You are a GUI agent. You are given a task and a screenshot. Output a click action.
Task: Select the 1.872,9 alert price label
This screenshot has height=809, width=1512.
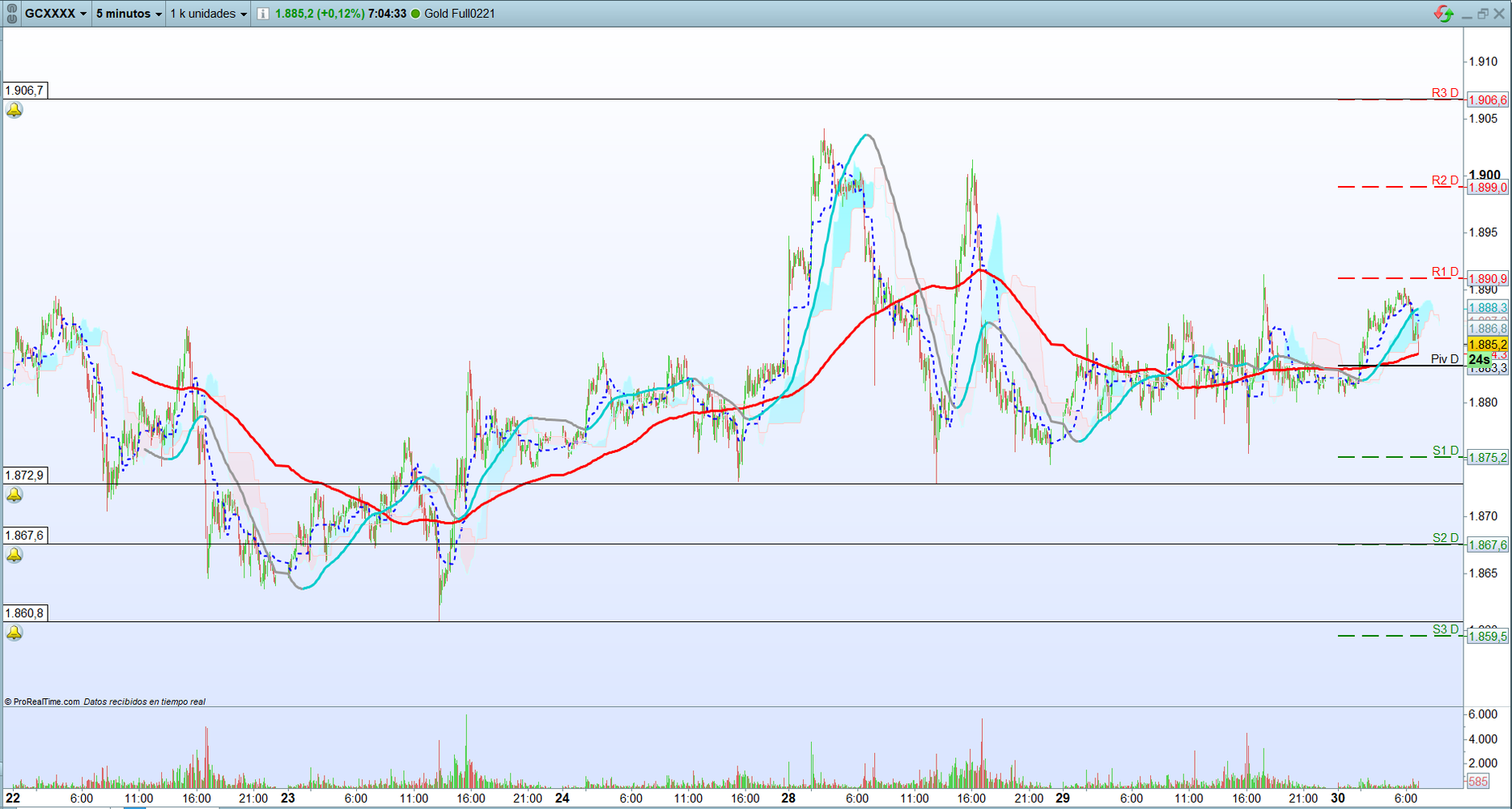click(25, 476)
